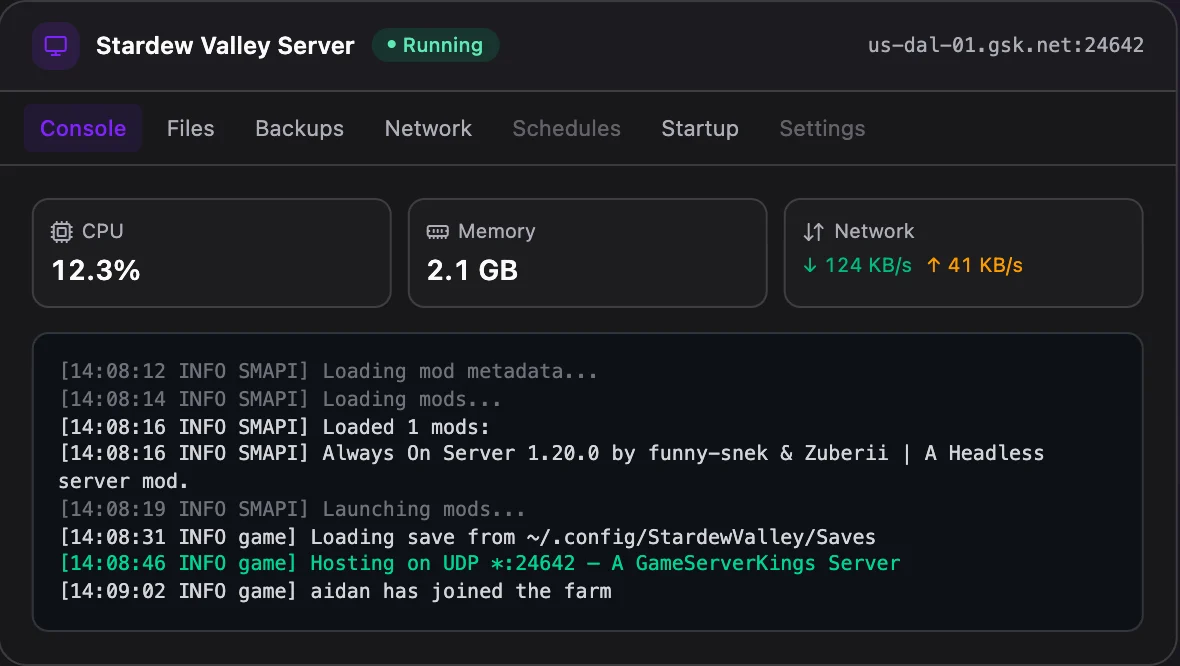This screenshot has height=666, width=1180.
Task: Click log line 'Loaded 1 mods:'
Action: pos(275,427)
